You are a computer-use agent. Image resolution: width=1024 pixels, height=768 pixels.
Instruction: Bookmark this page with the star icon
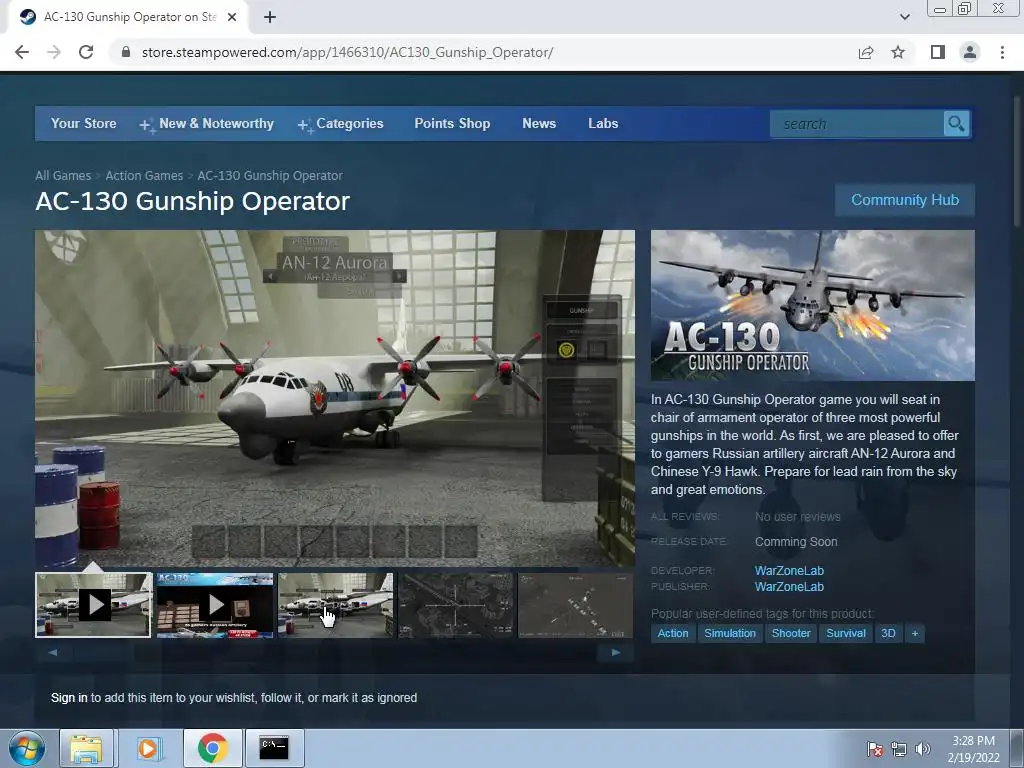[898, 52]
